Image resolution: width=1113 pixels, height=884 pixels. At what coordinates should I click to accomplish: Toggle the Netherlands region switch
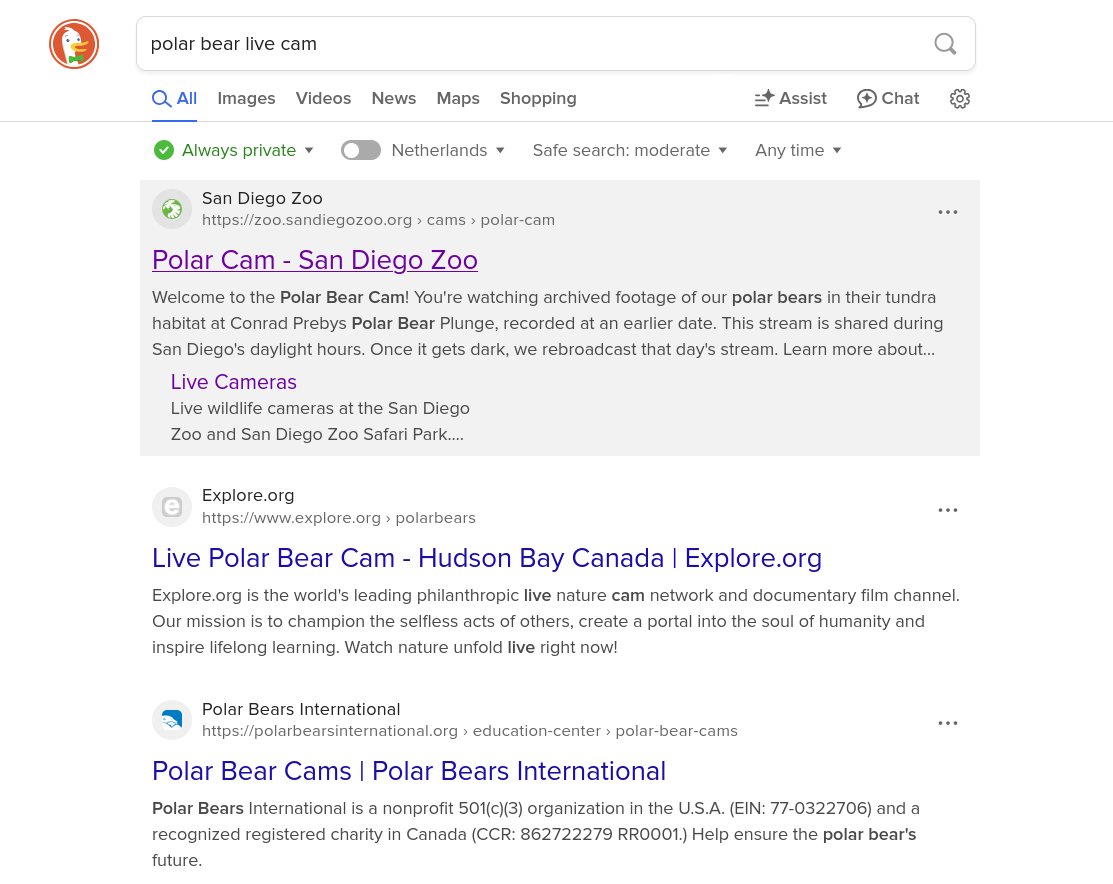(x=361, y=151)
